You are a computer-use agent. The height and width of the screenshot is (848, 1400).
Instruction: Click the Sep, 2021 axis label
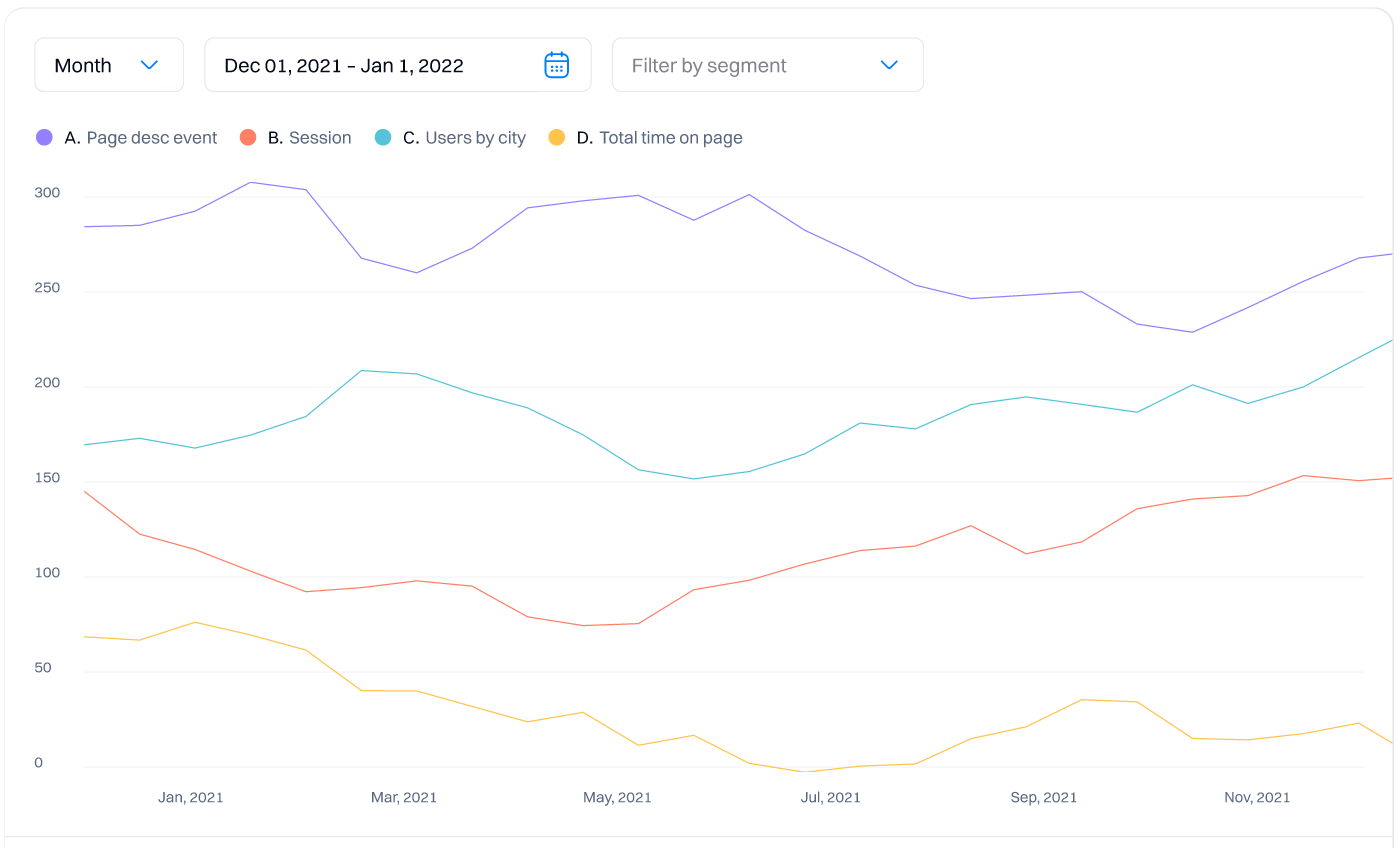(1044, 797)
